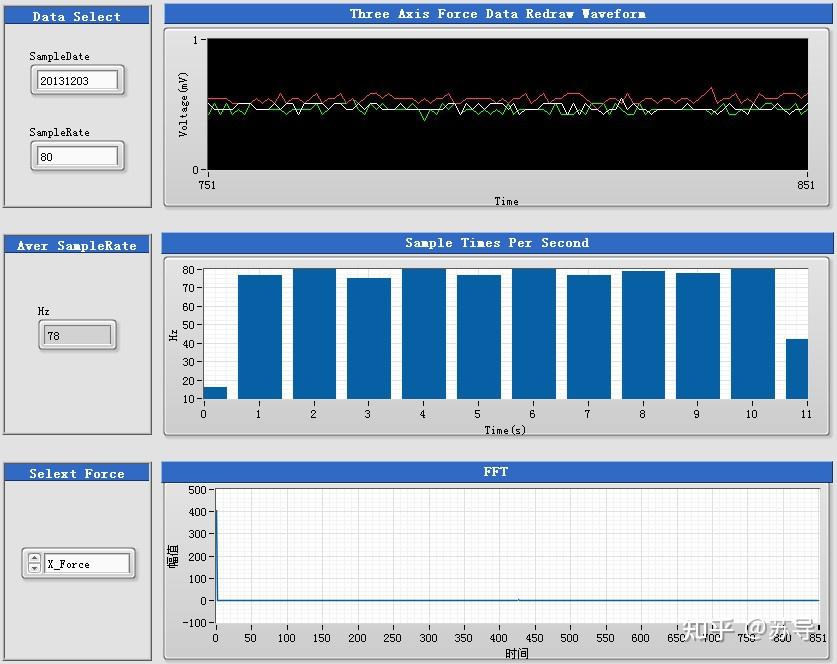Click the partial bar near time 11
Viewport: 837px width, 664px height.
coord(797,369)
